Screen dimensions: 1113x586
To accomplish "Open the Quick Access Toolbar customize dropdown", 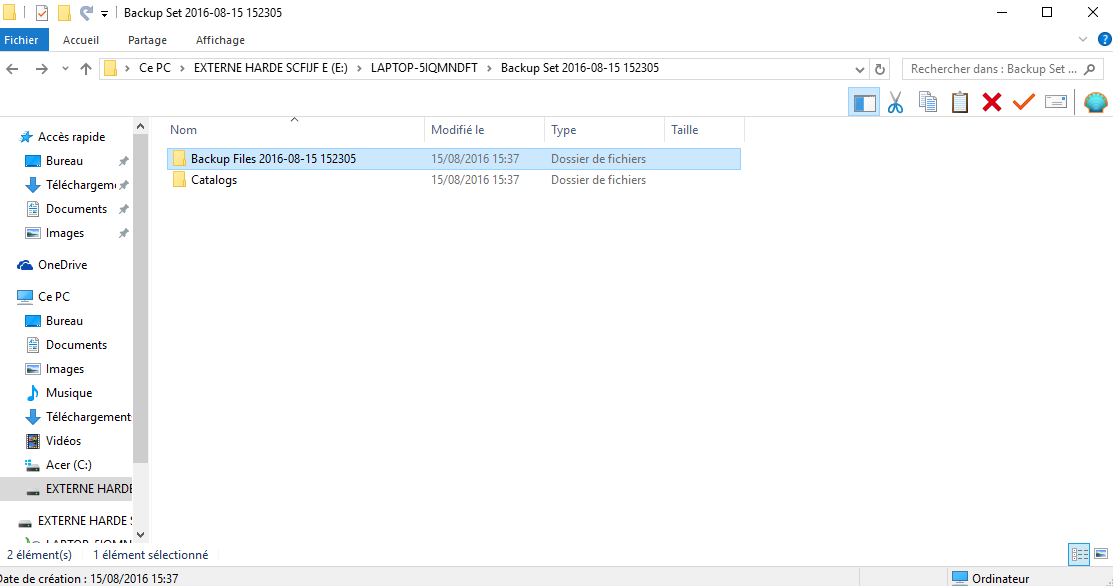I will (x=104, y=13).
